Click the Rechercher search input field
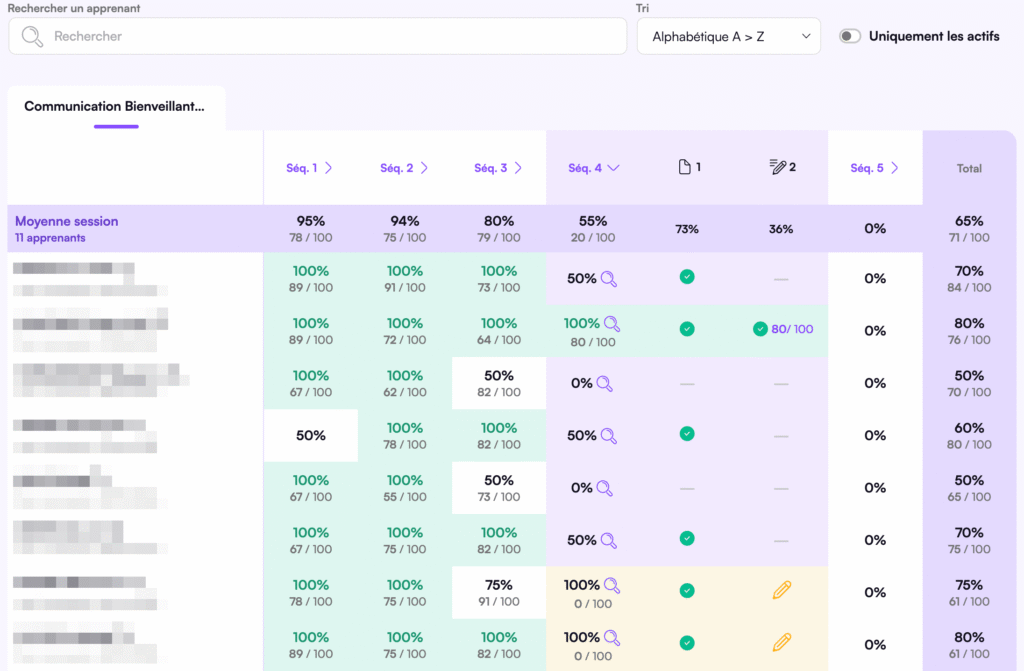Screen dimensions: 1024x671 click(317, 36)
